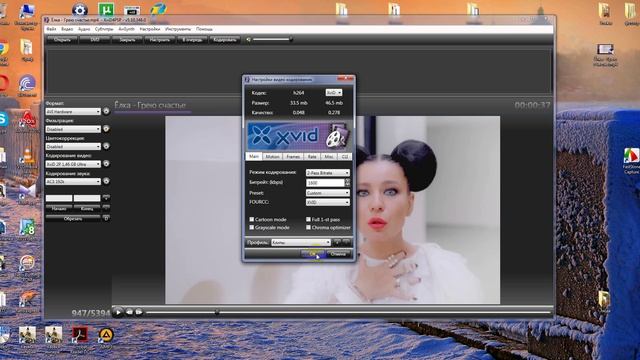Click the toolbar volume slider
This screenshot has height=360, width=640.
point(272,40)
